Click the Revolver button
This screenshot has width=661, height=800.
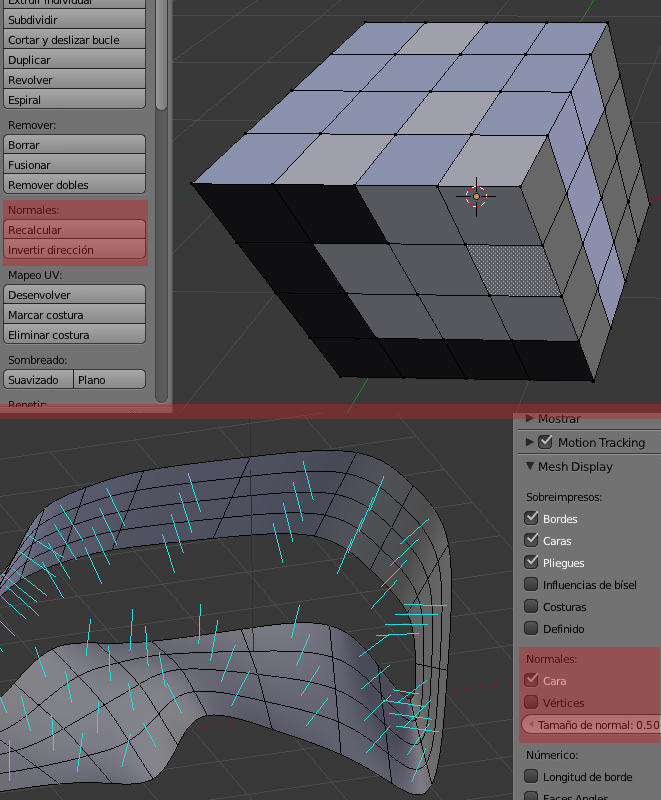tap(74, 80)
